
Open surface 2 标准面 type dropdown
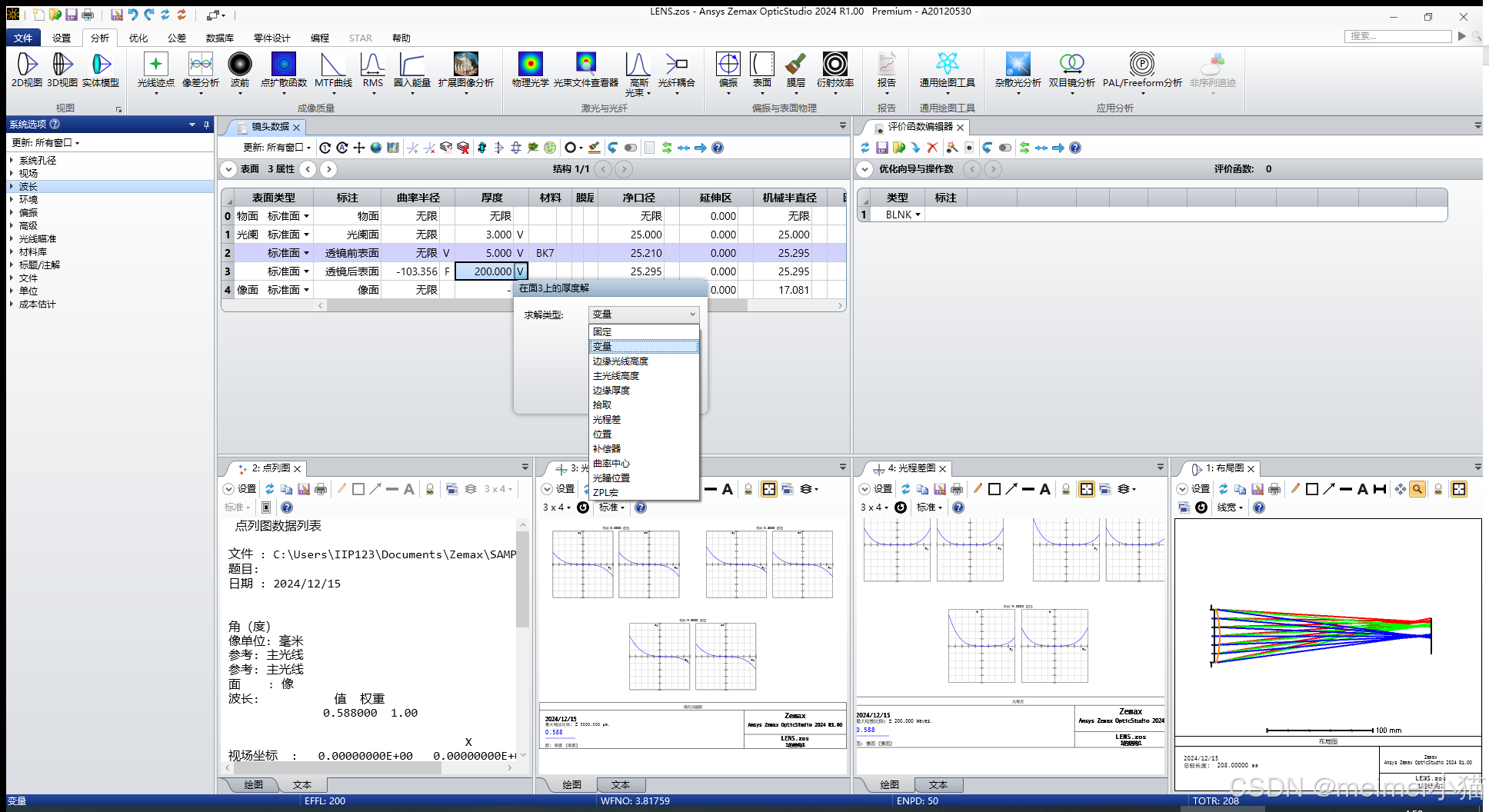click(306, 253)
